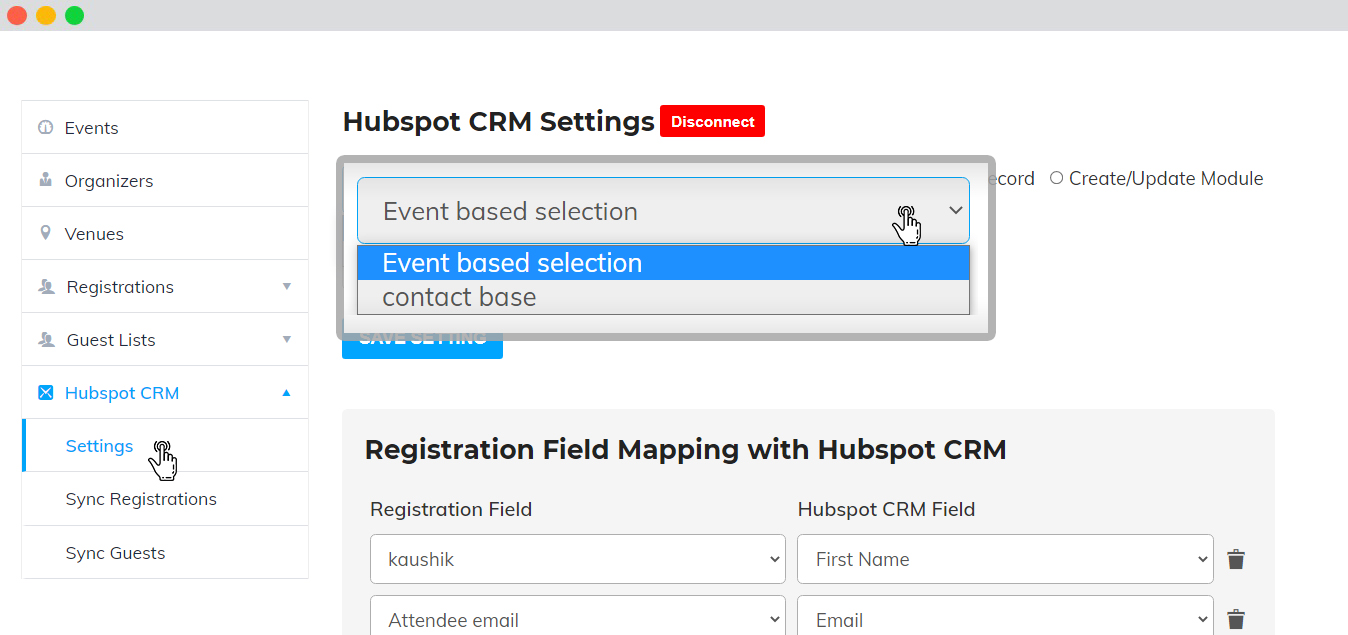Delete the Attendee email mapping row

pyautogui.click(x=1236, y=620)
